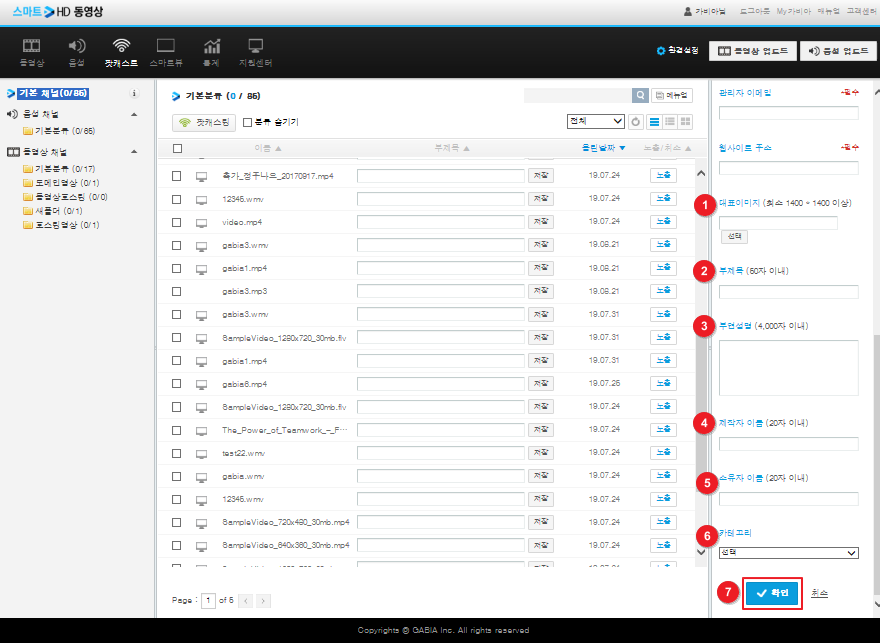
Task: Click the blue 확인 confirm button
Action: point(772,593)
